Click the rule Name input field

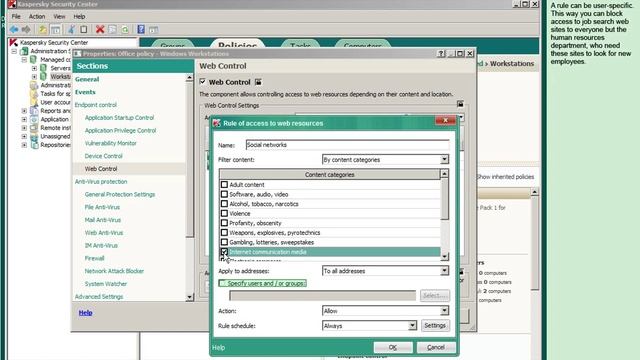pos(347,145)
